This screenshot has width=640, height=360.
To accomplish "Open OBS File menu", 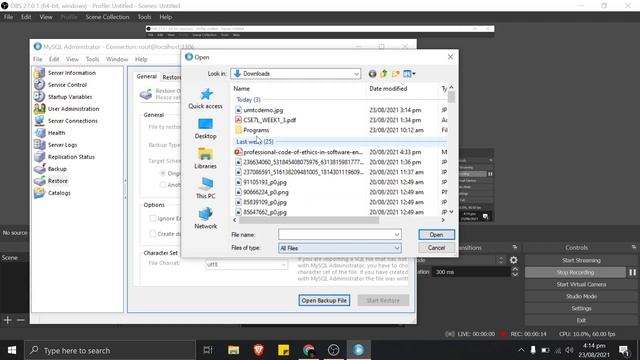I will point(8,17).
